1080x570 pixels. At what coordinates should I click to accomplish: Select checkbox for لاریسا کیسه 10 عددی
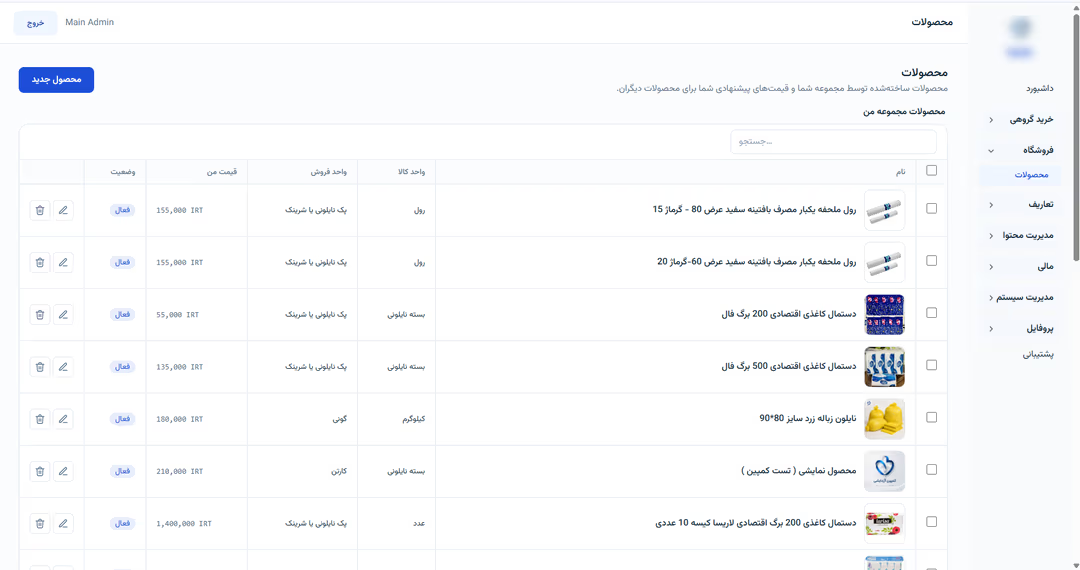(x=931, y=522)
